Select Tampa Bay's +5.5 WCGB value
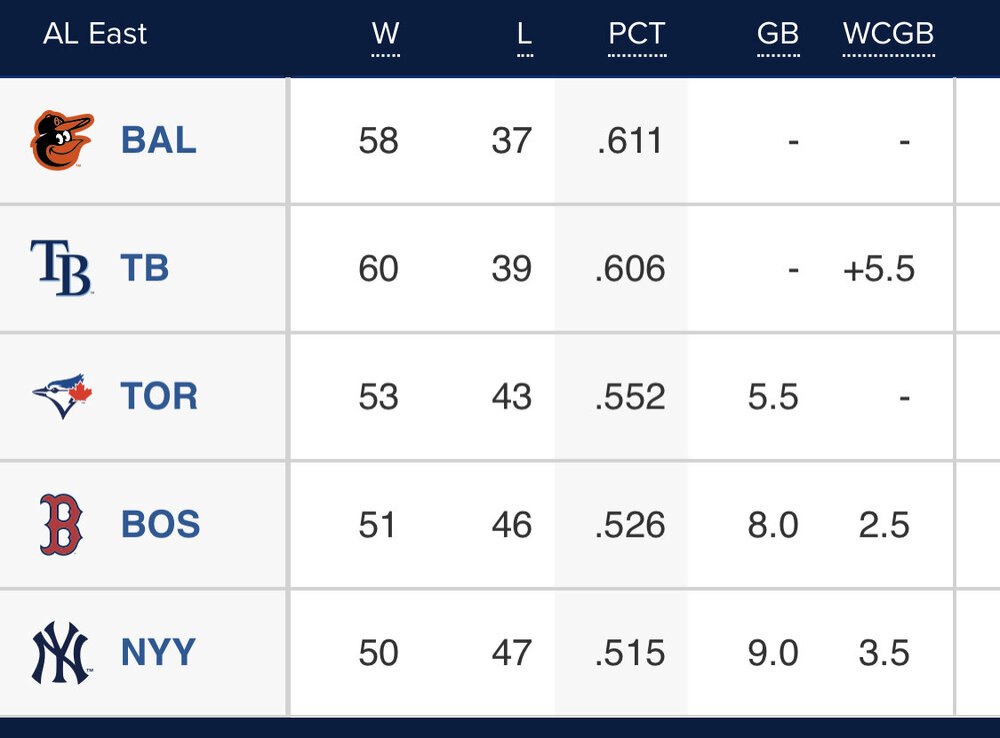This screenshot has width=1000, height=738. (x=879, y=269)
